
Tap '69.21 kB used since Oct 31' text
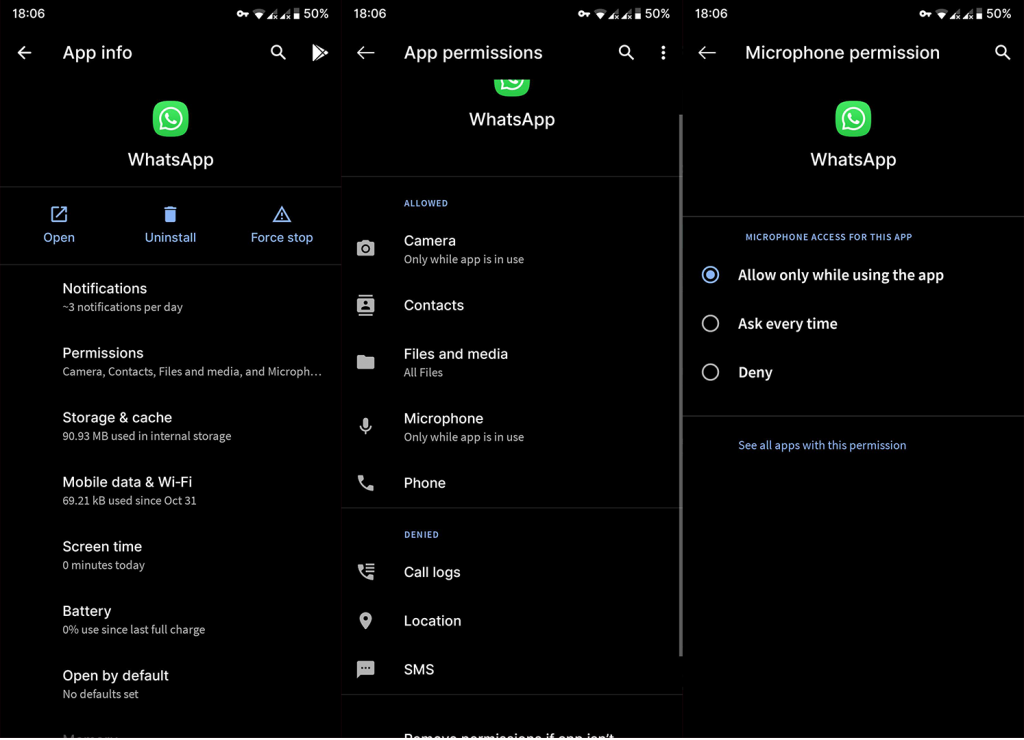(x=129, y=500)
